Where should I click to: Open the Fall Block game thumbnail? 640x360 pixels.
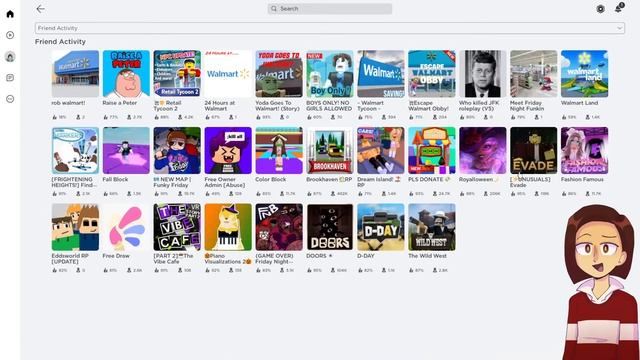click(x=126, y=150)
